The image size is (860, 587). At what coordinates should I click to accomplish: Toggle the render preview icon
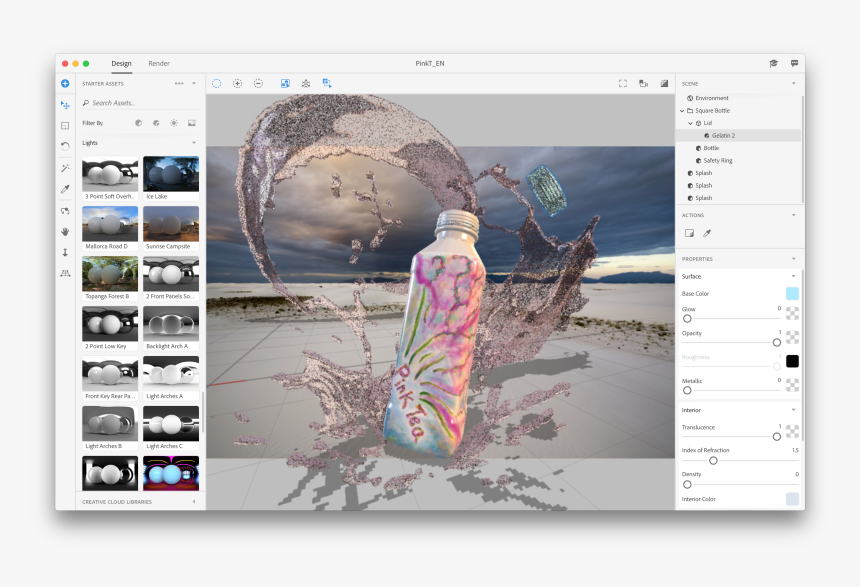(x=664, y=83)
